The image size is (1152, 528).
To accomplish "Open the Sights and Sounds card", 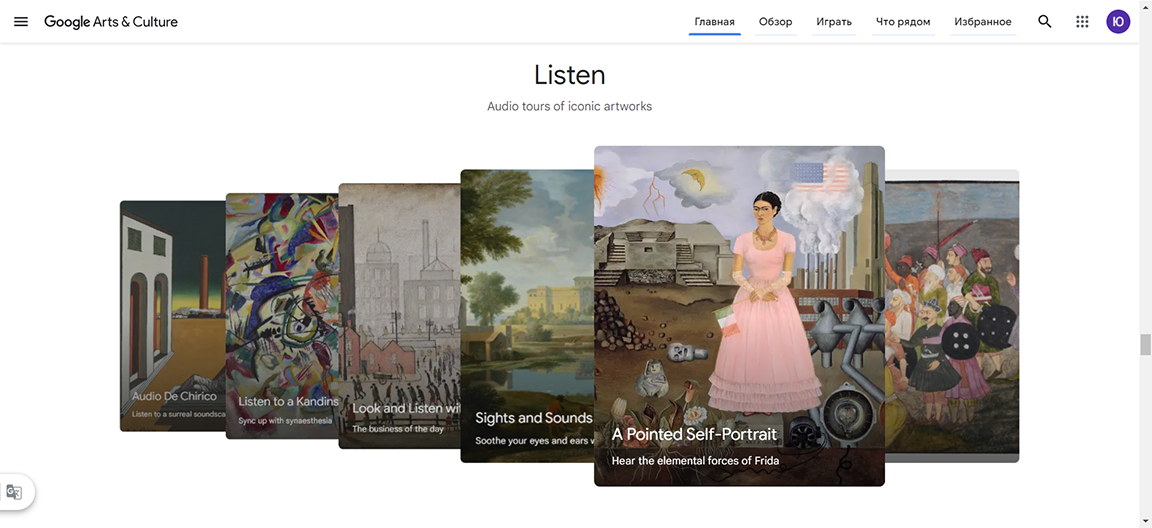I will 527,316.
